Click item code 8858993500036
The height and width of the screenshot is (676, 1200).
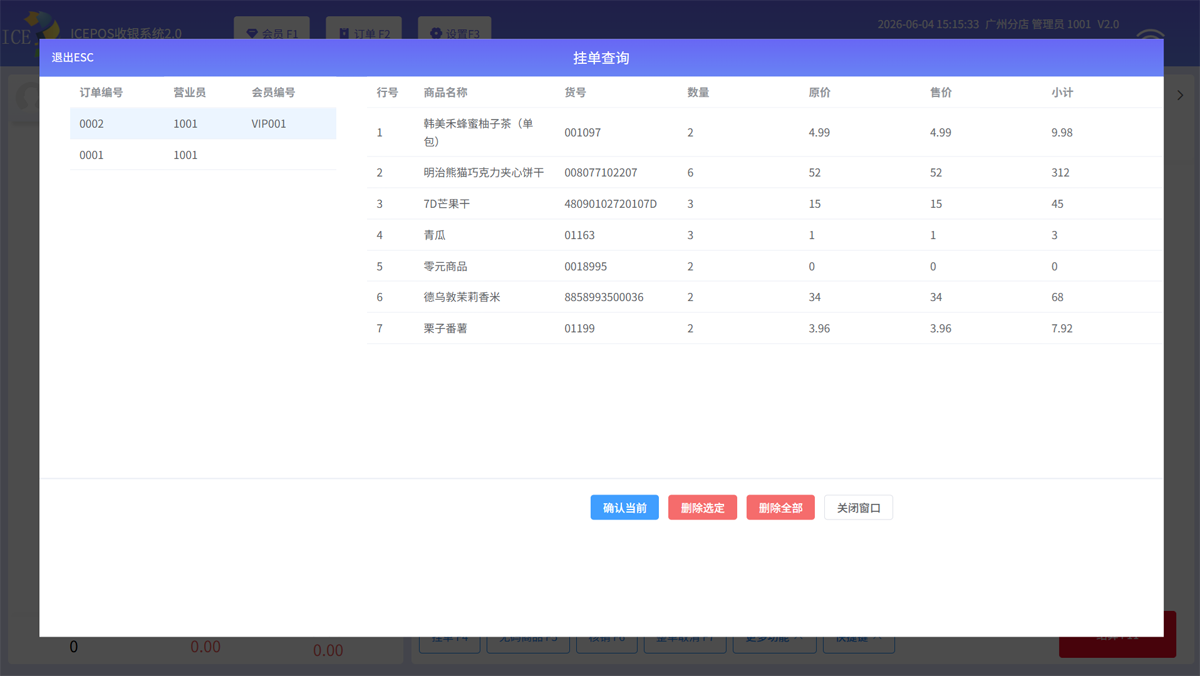[604, 297]
